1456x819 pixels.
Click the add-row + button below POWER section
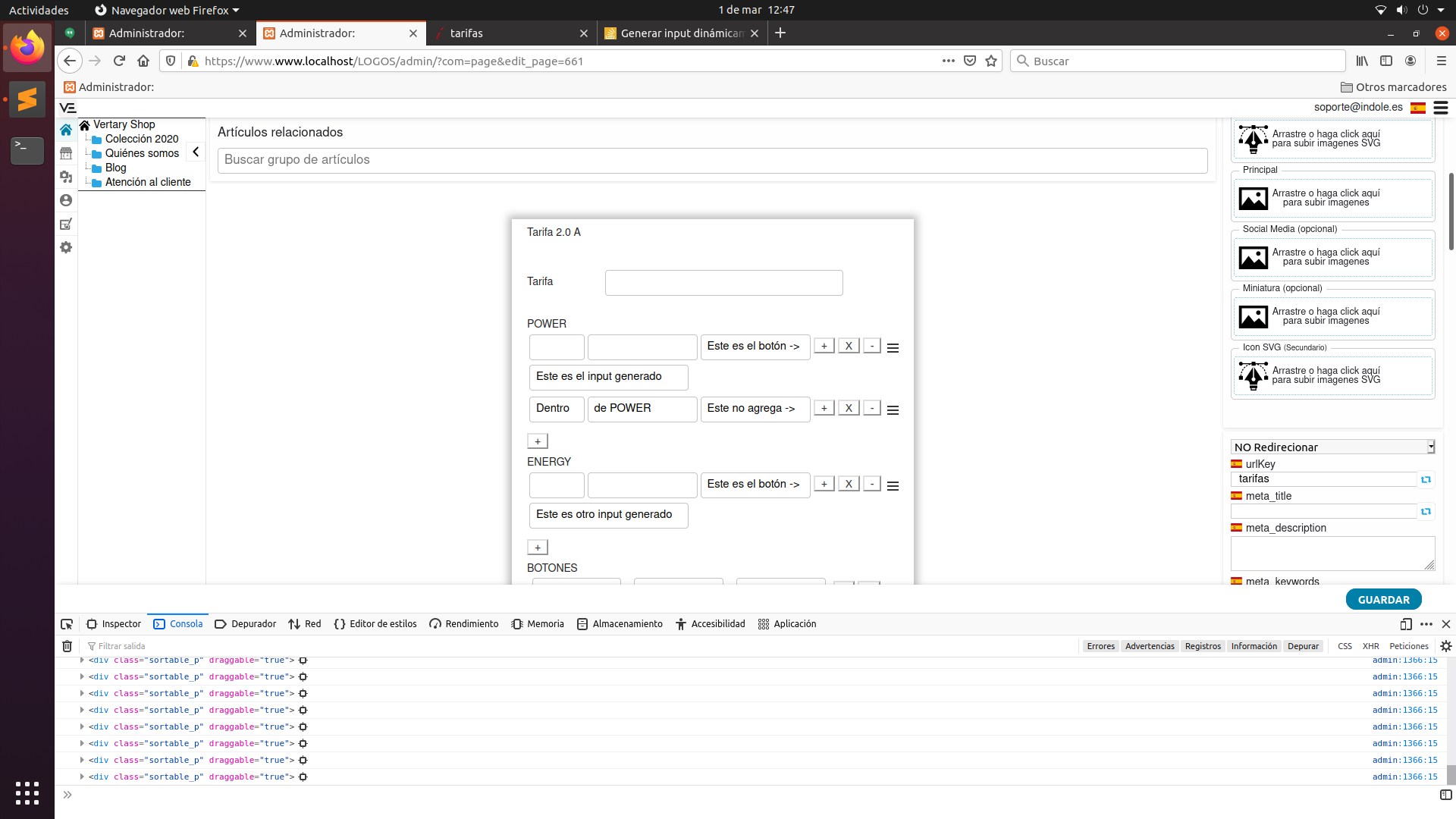(537, 441)
